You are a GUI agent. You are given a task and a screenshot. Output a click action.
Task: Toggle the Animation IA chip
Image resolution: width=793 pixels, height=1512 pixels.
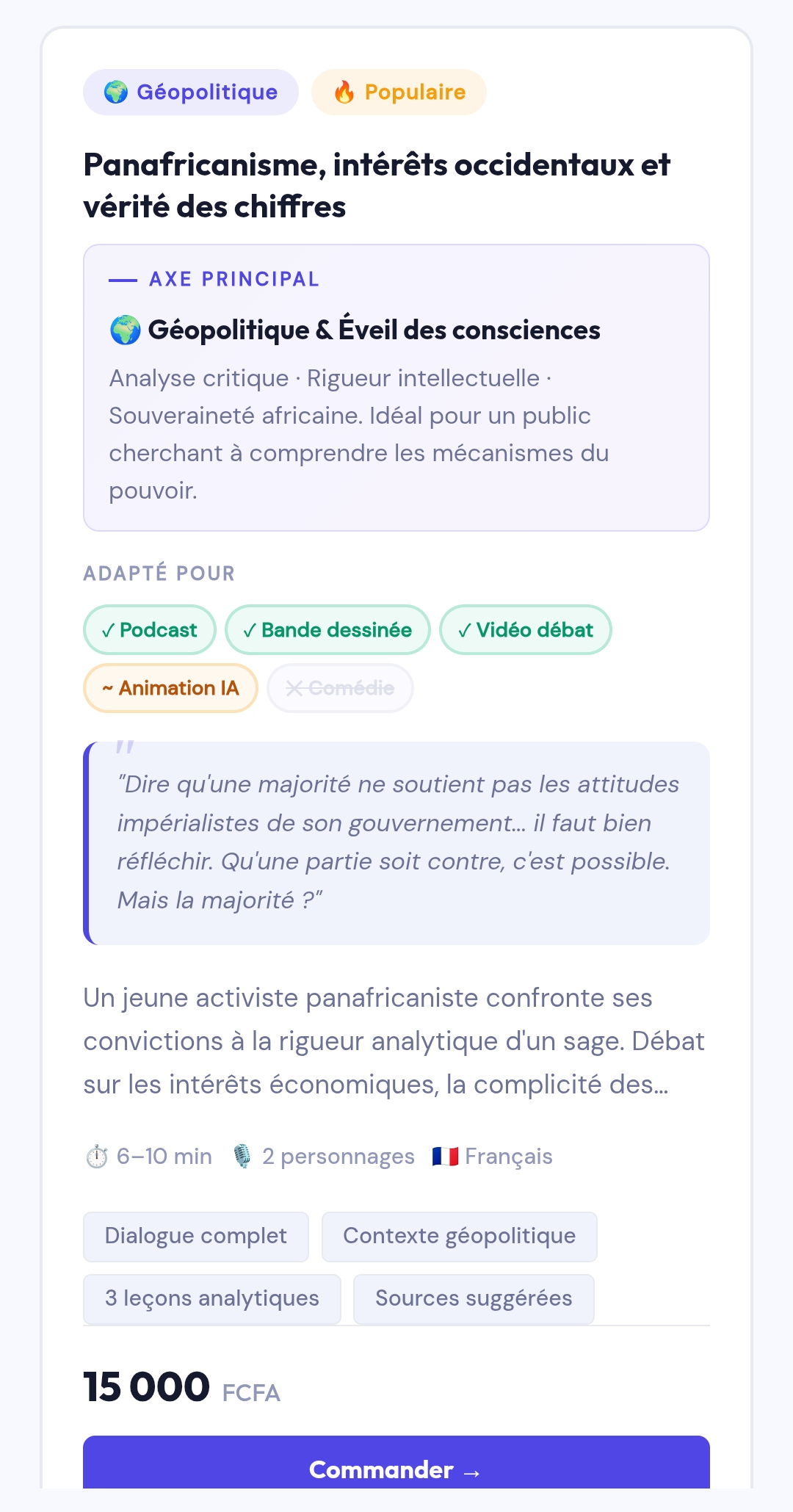point(170,688)
